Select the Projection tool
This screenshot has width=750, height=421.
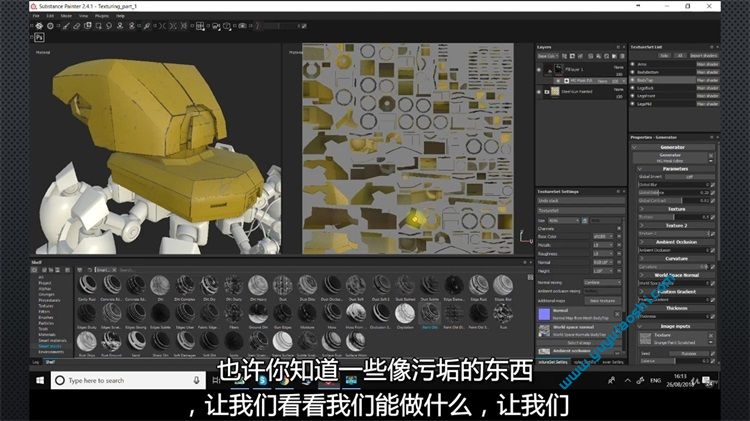tap(88, 26)
